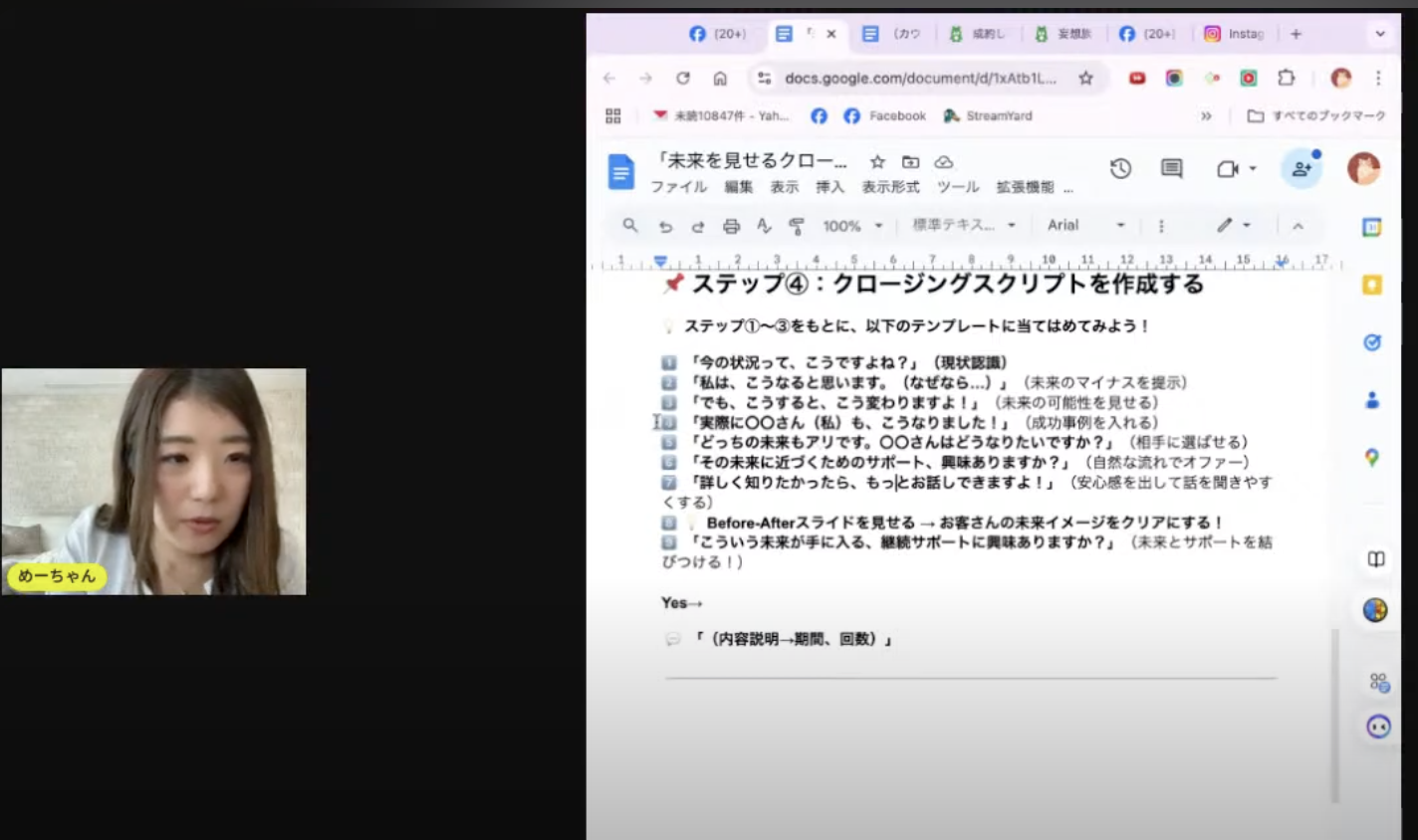Open the 100% zoom dropdown
1418x840 pixels.
tap(852, 226)
